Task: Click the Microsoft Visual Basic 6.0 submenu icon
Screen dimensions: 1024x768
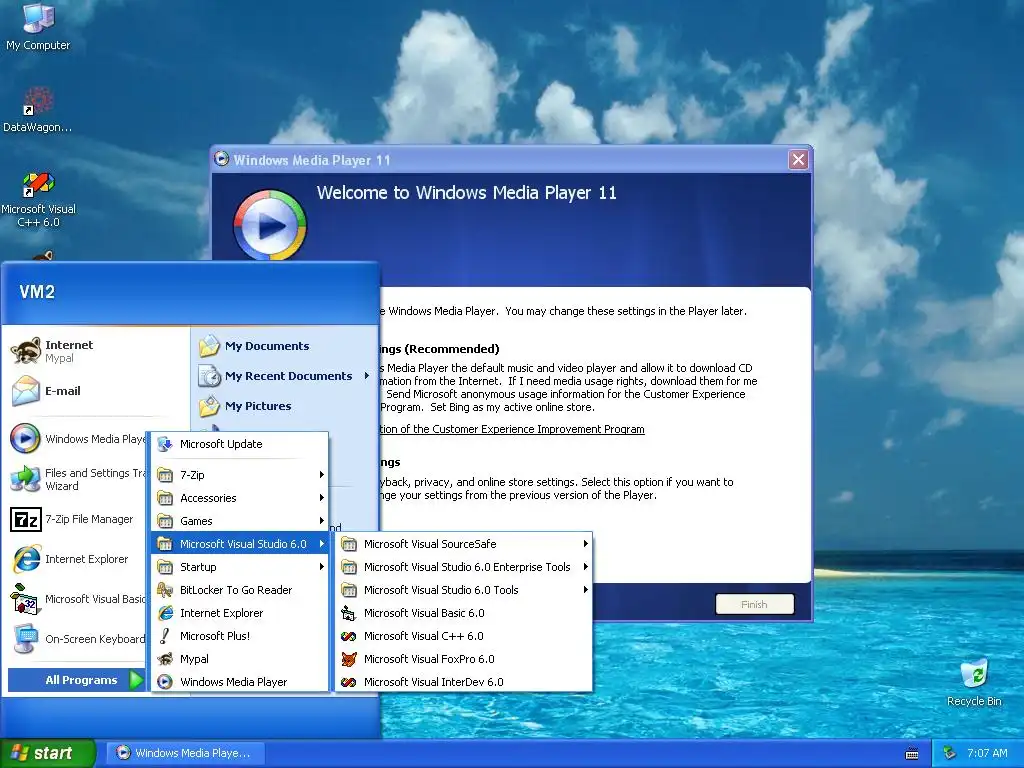Action: pos(349,613)
